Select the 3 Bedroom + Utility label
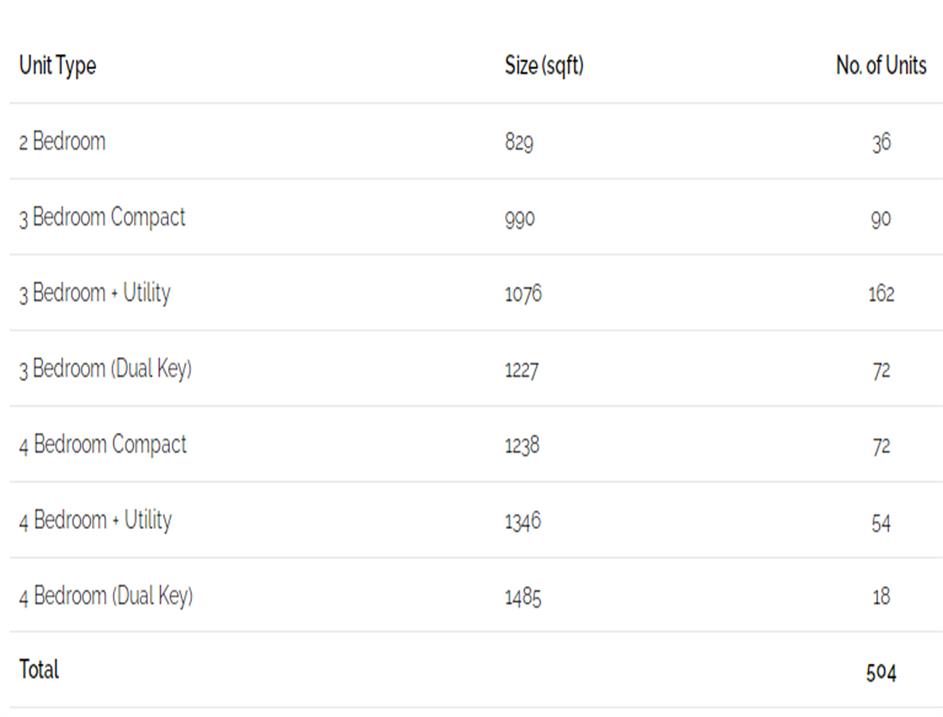943x717 pixels. 95,294
